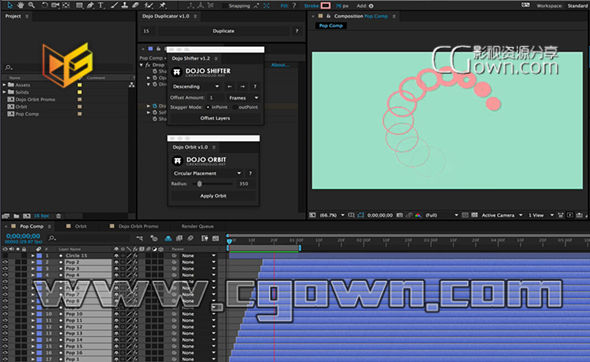Toggle visibility eye of Pop 10 layer
The image size is (590, 362).
pos(5,314)
